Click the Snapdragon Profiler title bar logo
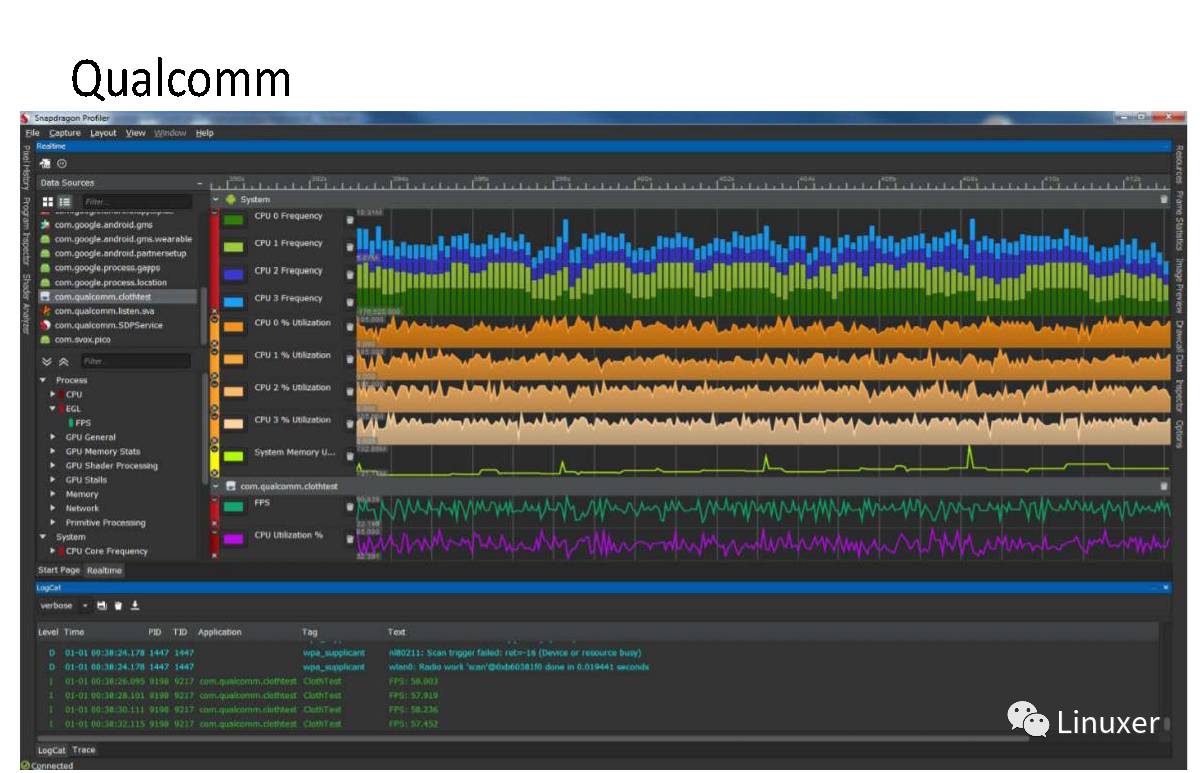This screenshot has width=1200, height=773. click(x=26, y=119)
